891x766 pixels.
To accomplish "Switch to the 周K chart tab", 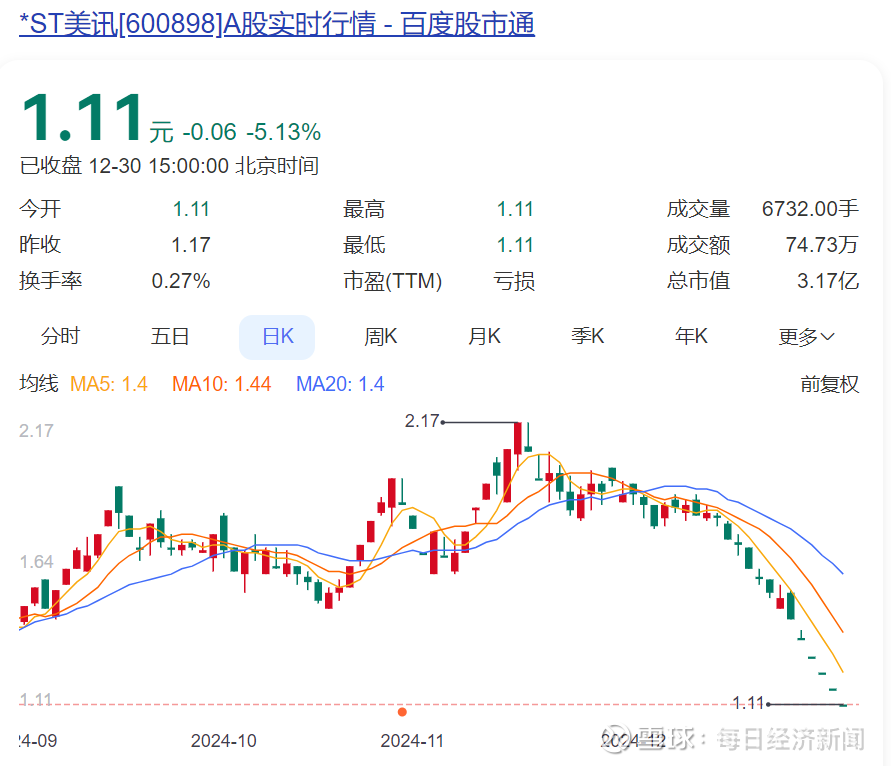I will point(380,336).
